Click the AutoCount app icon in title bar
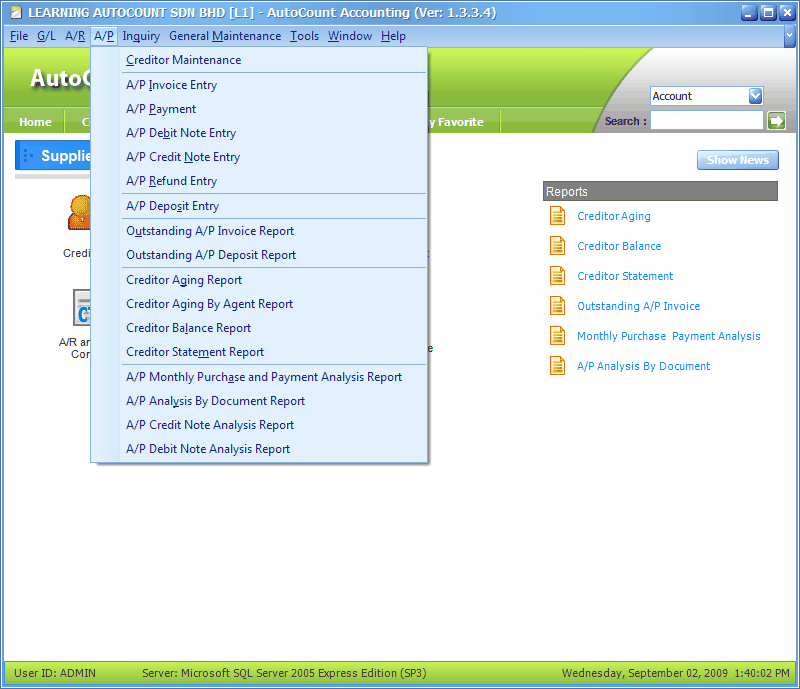The height and width of the screenshot is (689, 800). point(16,13)
